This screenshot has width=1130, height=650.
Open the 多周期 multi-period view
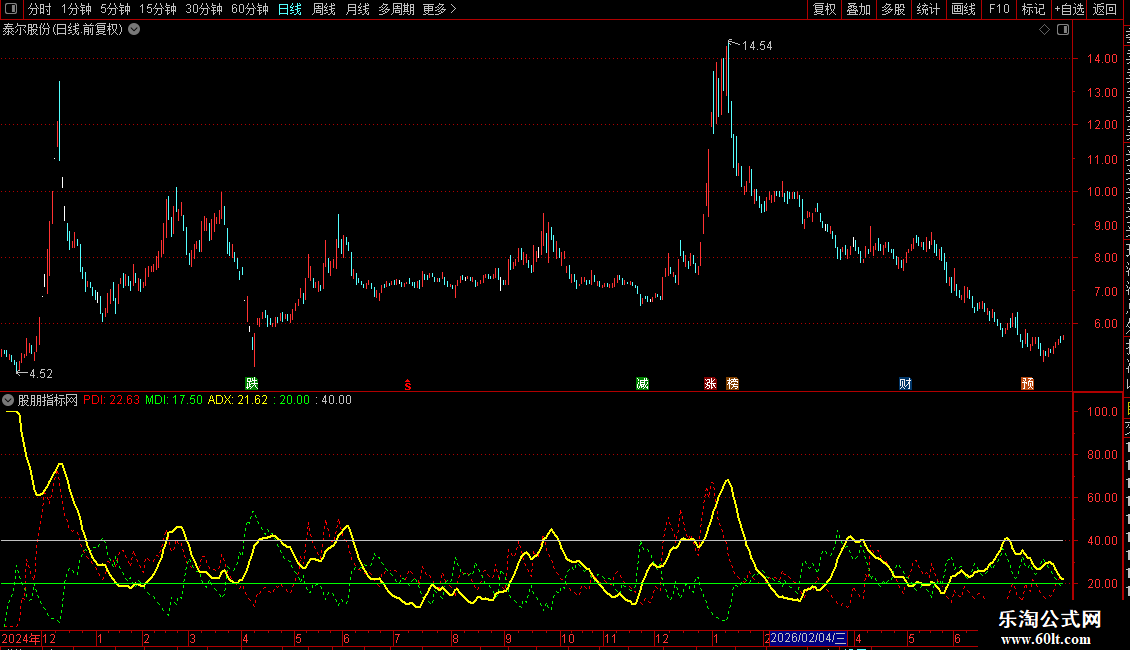pyautogui.click(x=396, y=9)
